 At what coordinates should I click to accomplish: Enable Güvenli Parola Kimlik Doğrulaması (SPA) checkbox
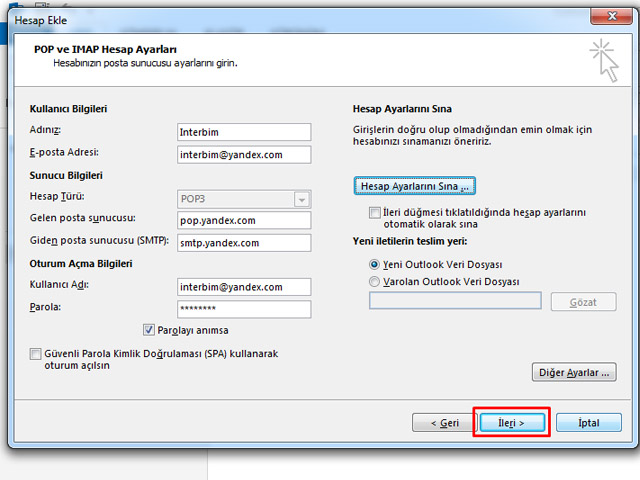(x=36, y=354)
